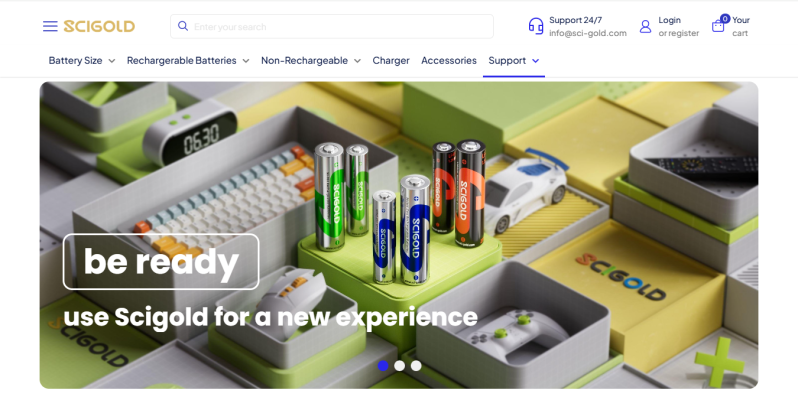Viewport: 798px width, 400px height.
Task: Select the second carousel slide dot
Action: 400,365
